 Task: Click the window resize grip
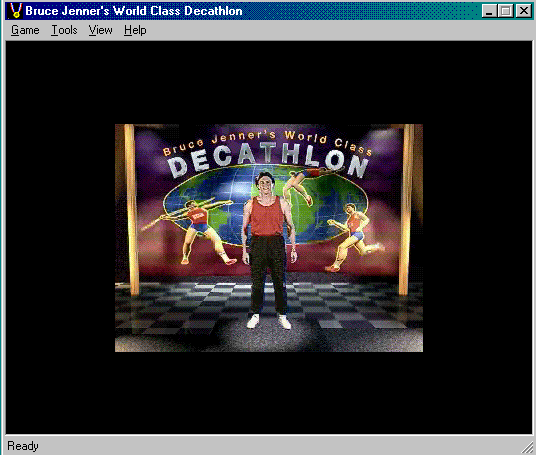(x=528, y=447)
